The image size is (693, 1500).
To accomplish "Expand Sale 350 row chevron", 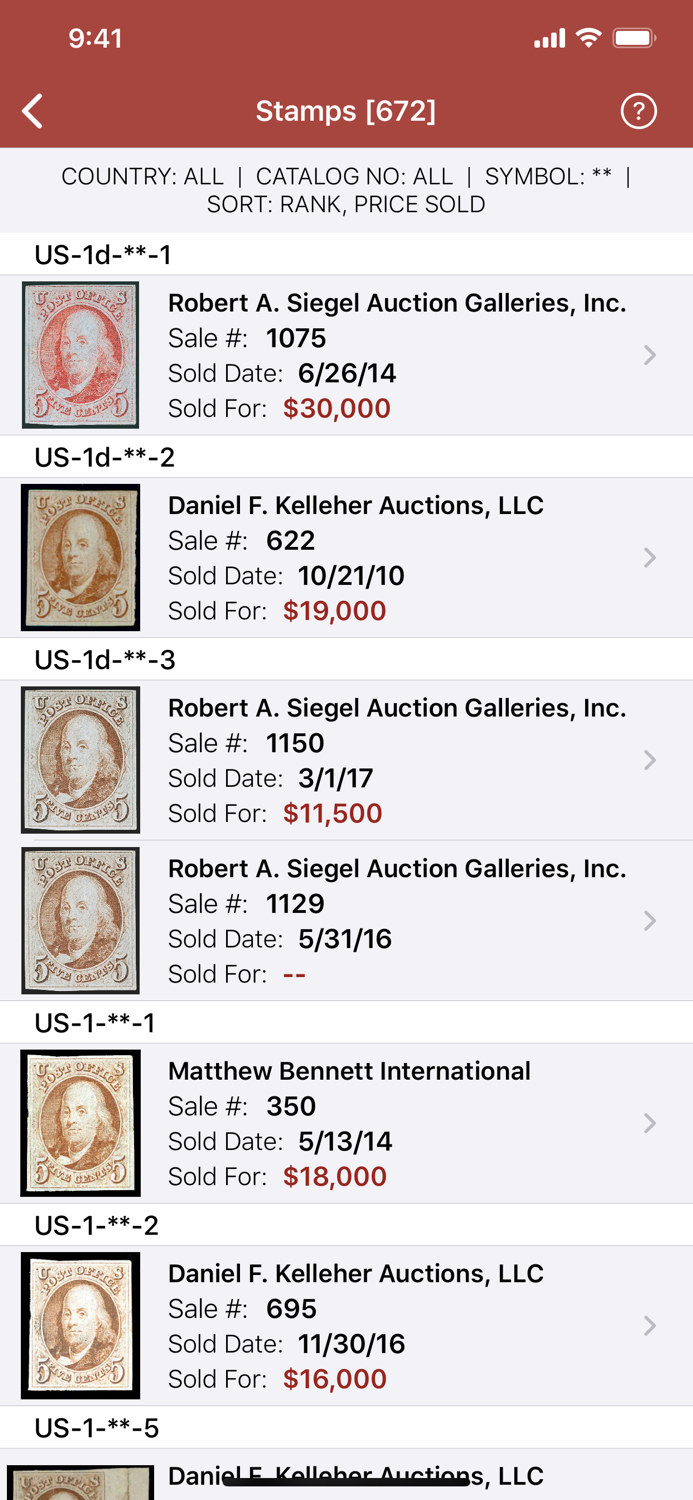I will (650, 1123).
